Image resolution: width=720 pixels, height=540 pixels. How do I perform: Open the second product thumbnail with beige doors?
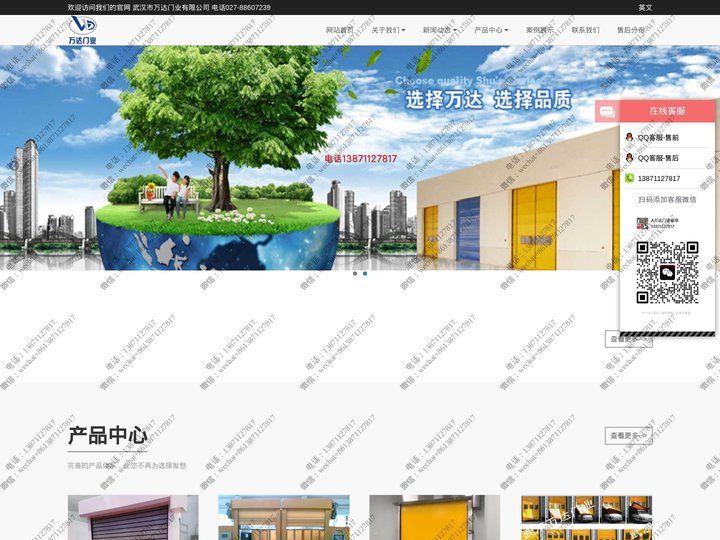284,518
